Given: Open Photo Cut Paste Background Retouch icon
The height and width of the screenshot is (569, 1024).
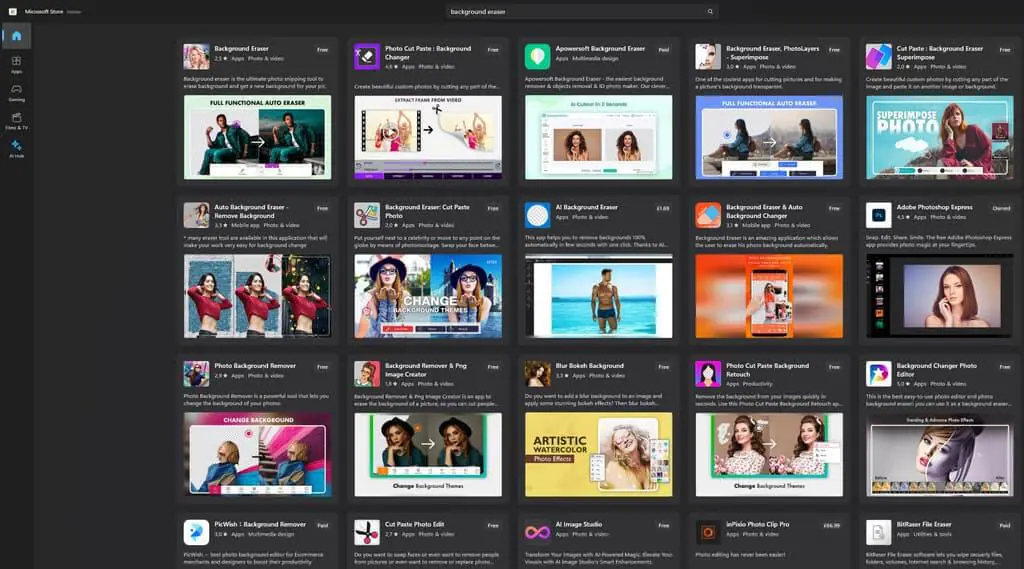Looking at the screenshot, I should click(x=708, y=374).
